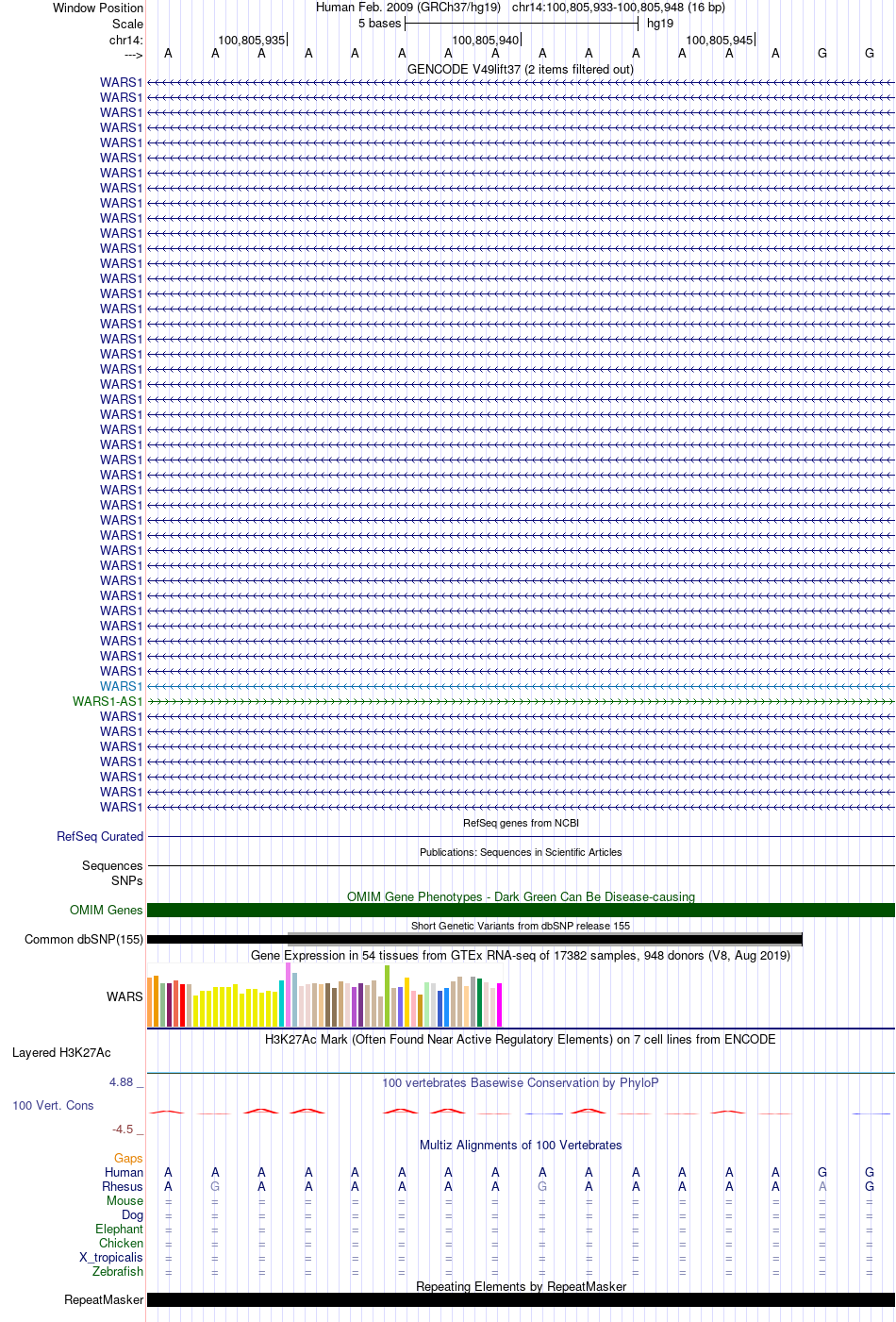Click the Zebrafish species row label
This screenshot has width=896, height=1322.
[118, 1271]
